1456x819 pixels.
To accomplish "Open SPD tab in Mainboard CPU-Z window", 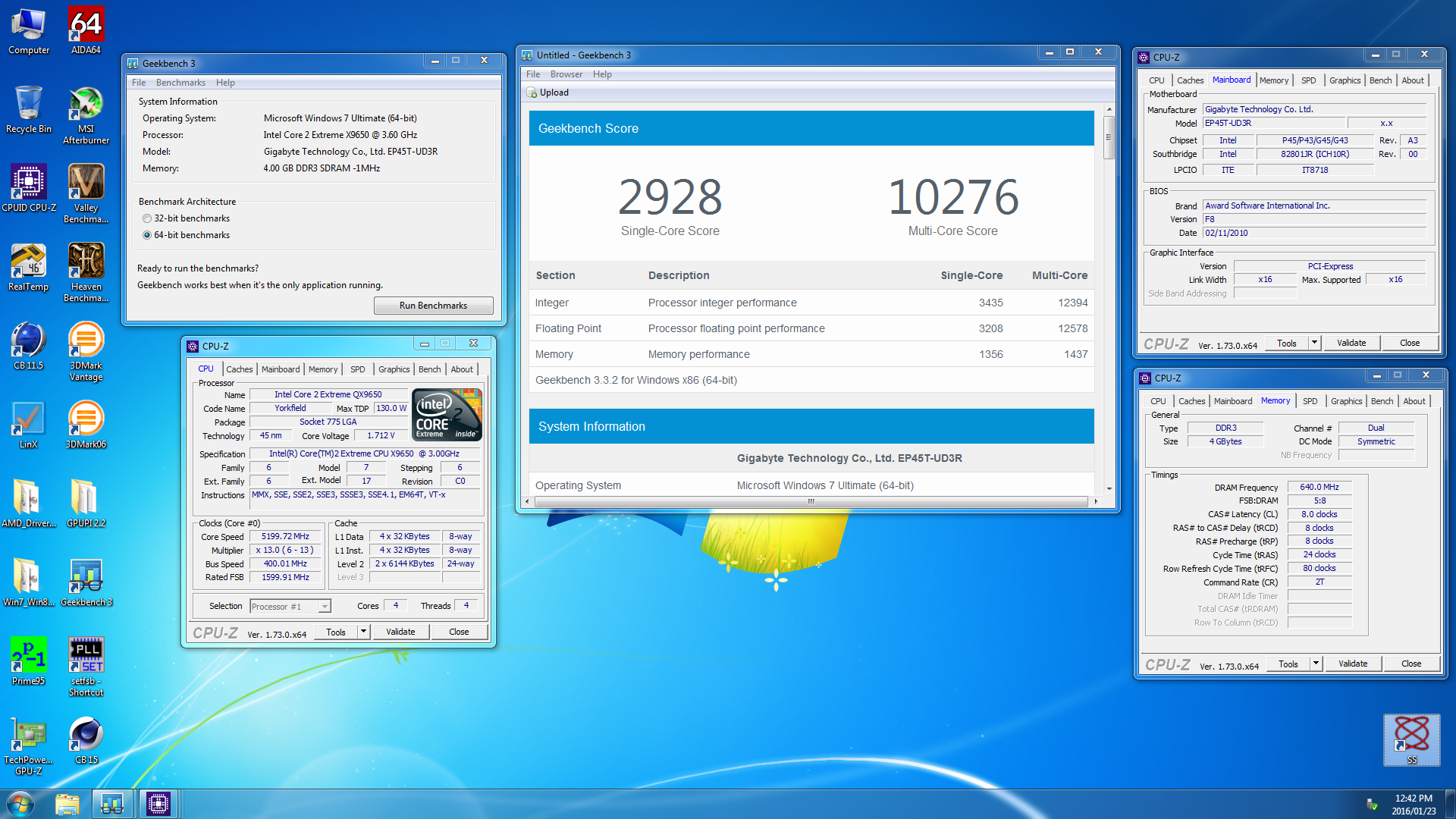I will (1308, 80).
